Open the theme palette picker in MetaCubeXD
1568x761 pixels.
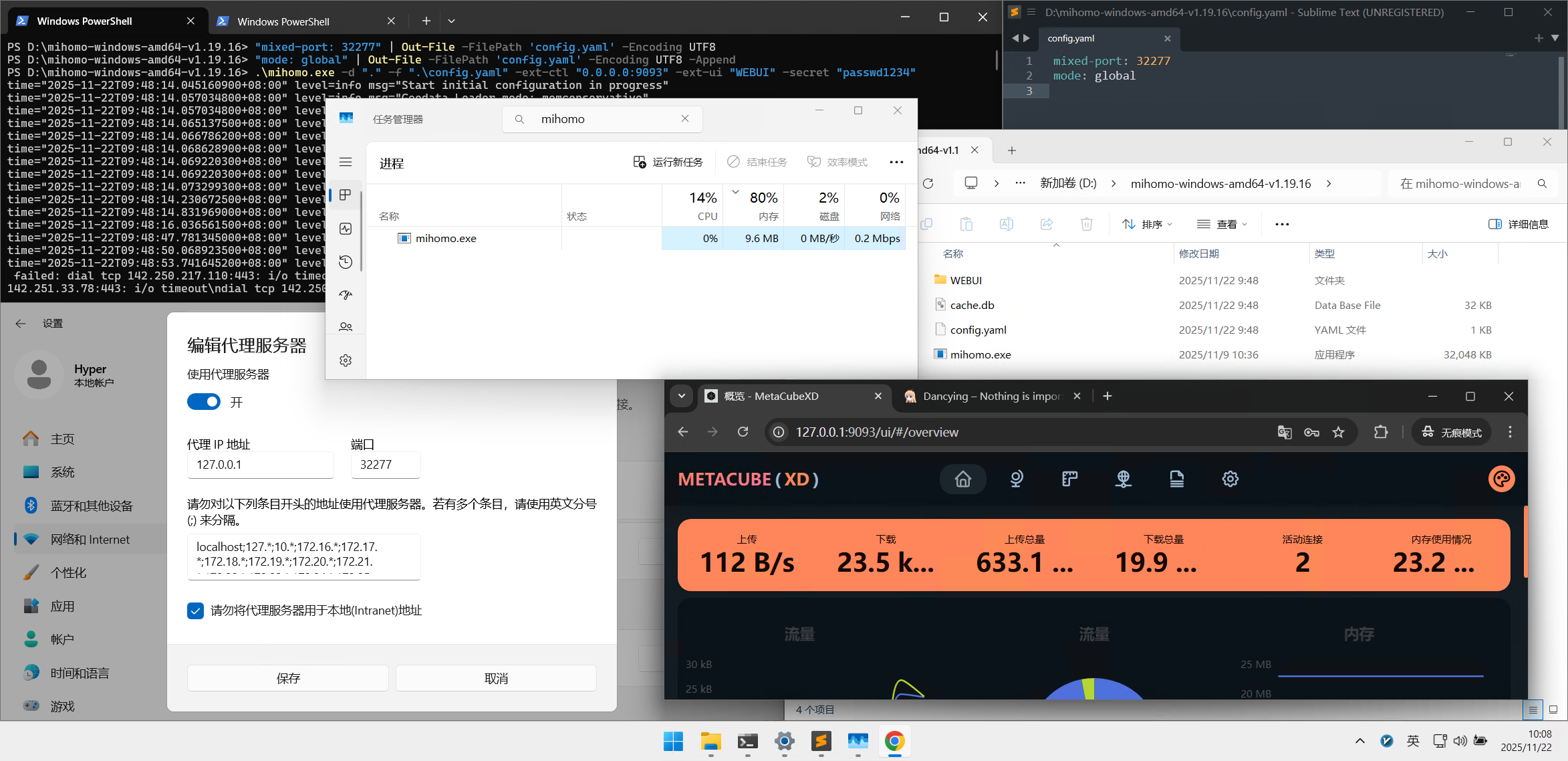pyautogui.click(x=1501, y=479)
